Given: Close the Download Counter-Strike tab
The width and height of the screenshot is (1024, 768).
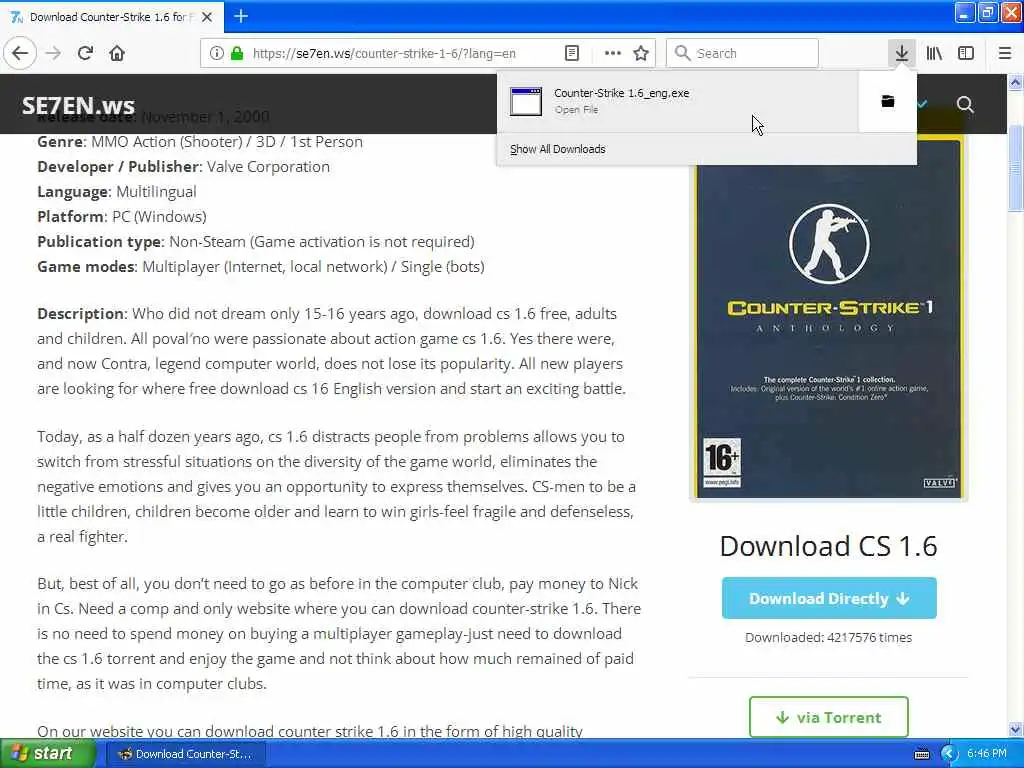Looking at the screenshot, I should 207,17.
